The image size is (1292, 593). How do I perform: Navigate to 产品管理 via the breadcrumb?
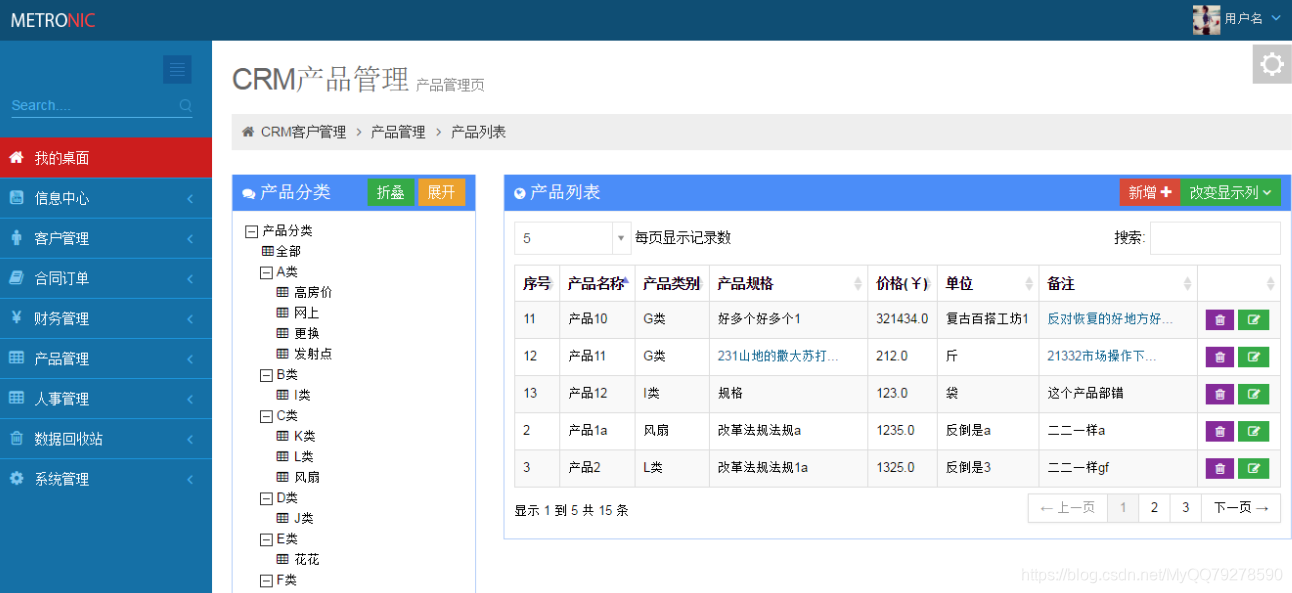click(397, 131)
